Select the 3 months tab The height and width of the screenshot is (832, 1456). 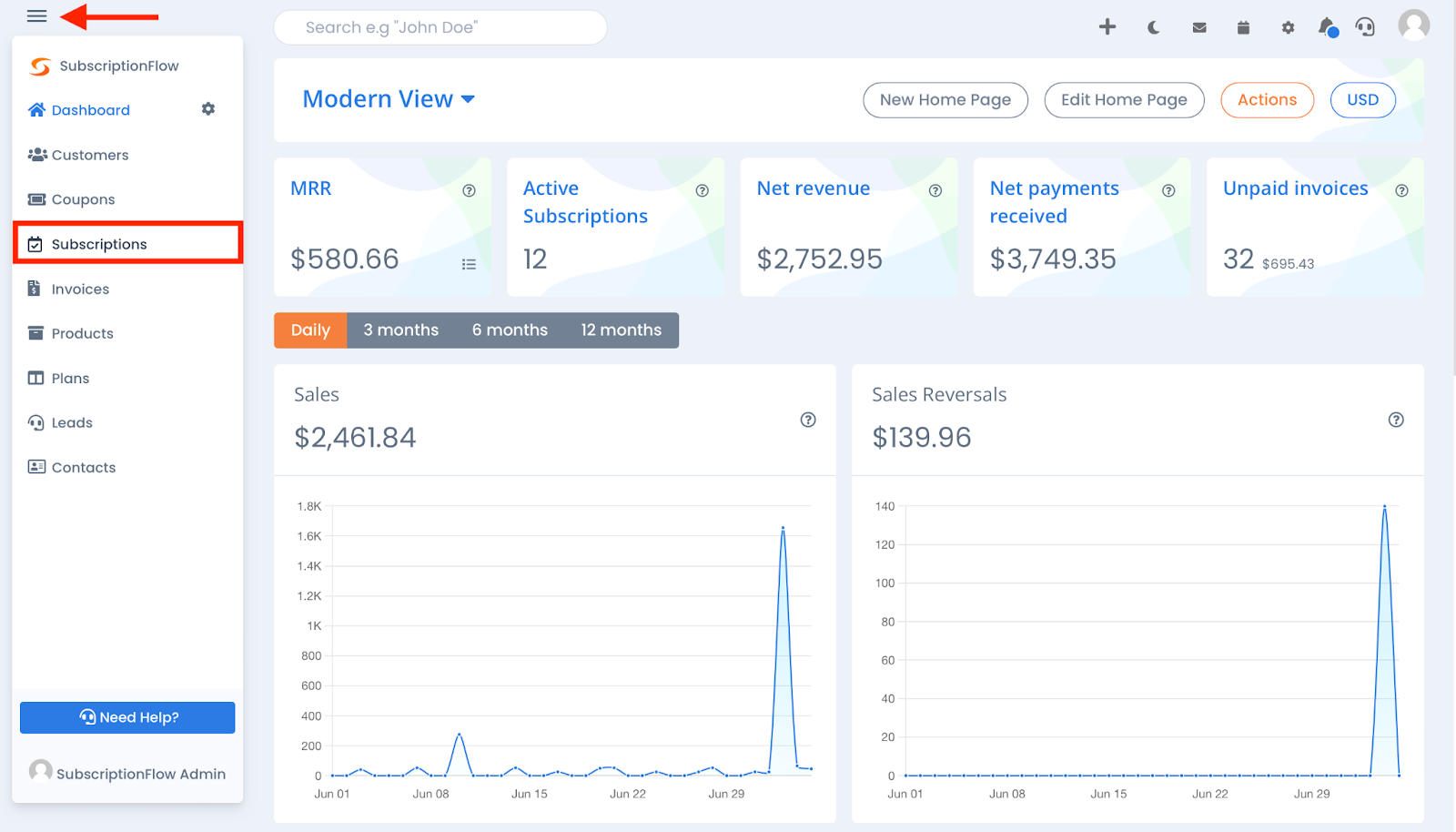coord(401,330)
